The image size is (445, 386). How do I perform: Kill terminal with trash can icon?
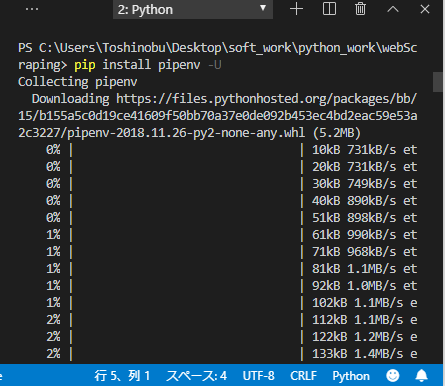coord(360,9)
